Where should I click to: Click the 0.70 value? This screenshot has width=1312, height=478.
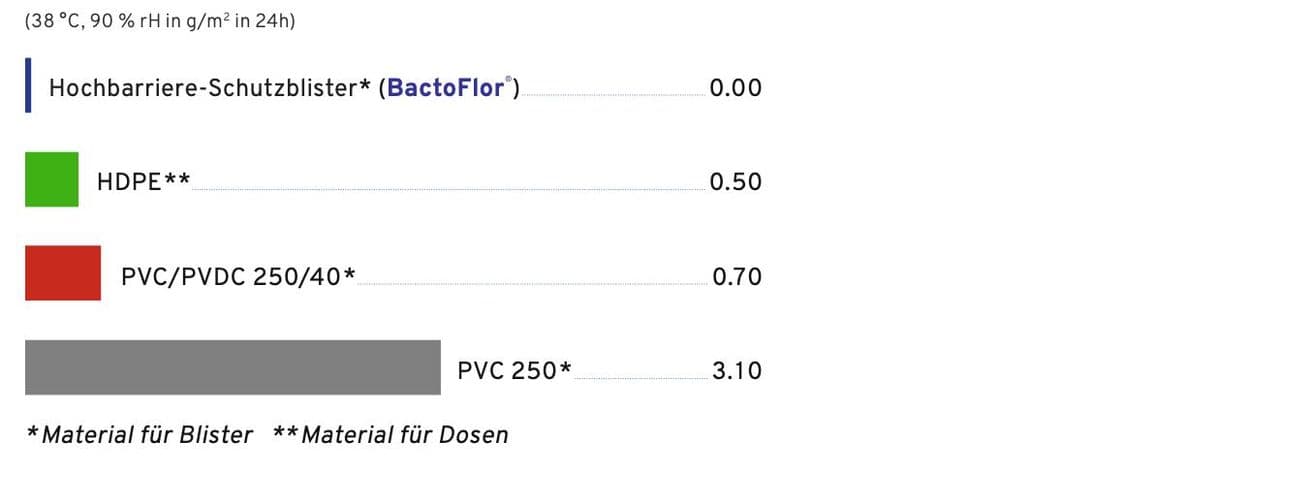(737, 276)
